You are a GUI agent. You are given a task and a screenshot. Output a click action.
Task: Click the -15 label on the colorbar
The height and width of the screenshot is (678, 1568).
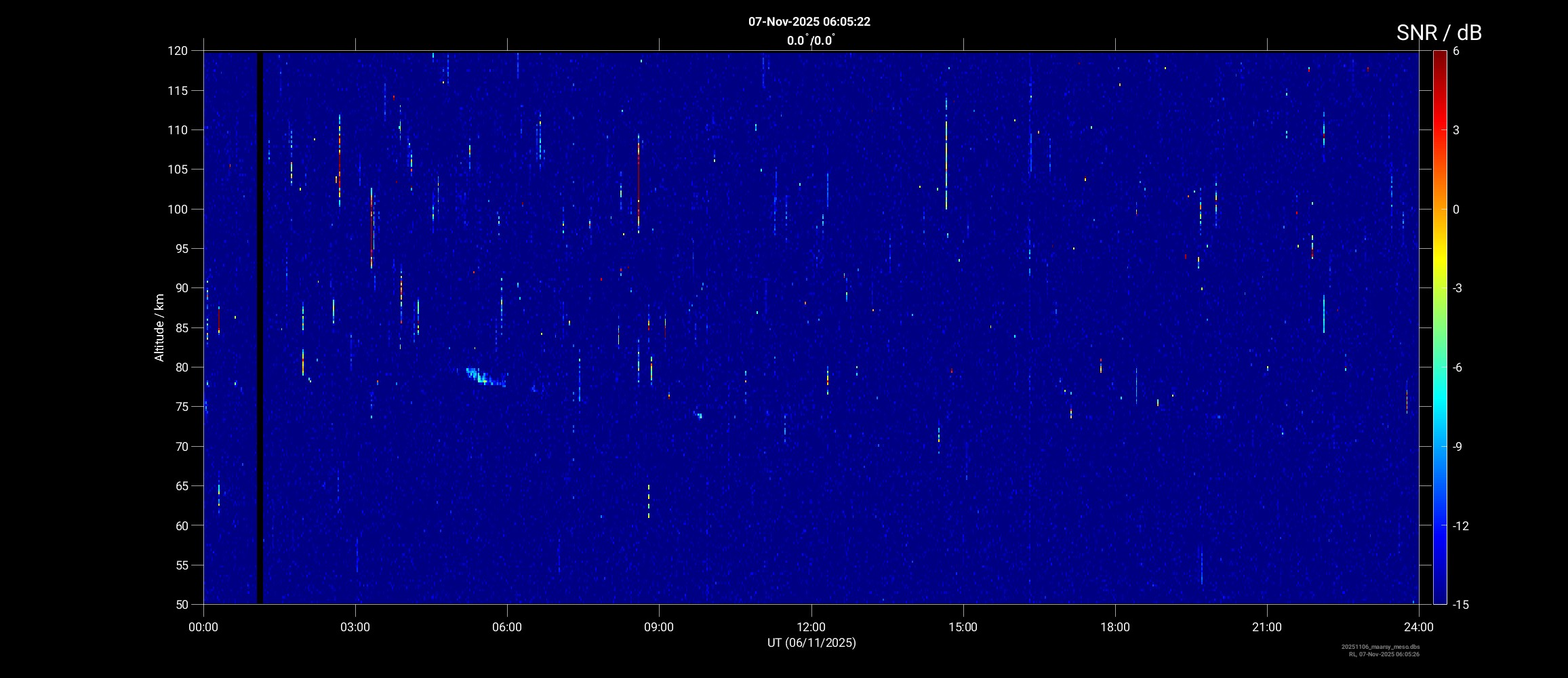1460,605
